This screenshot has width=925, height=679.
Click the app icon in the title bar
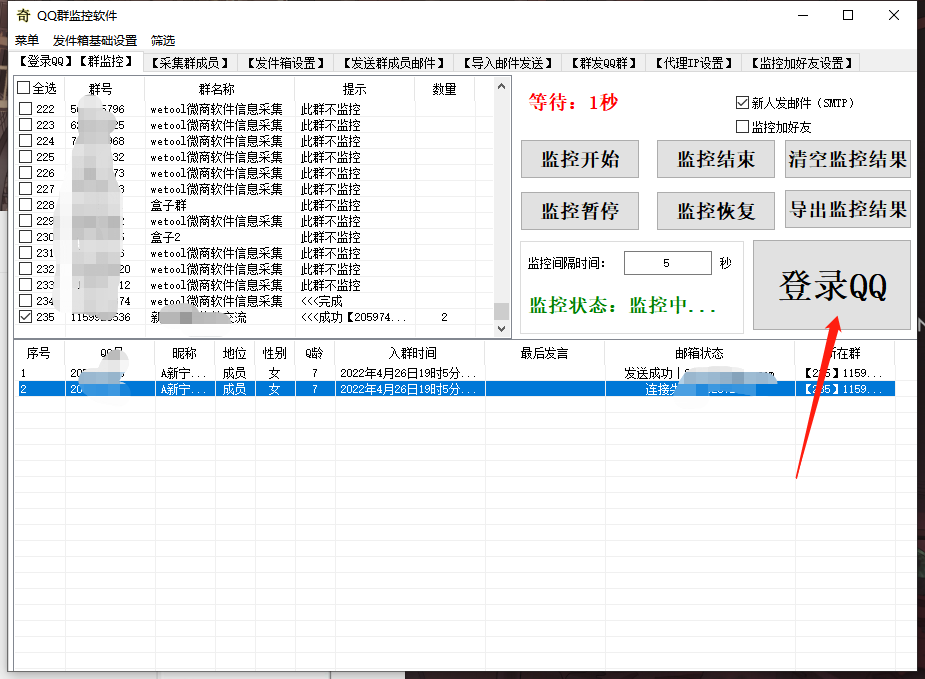[x=23, y=15]
